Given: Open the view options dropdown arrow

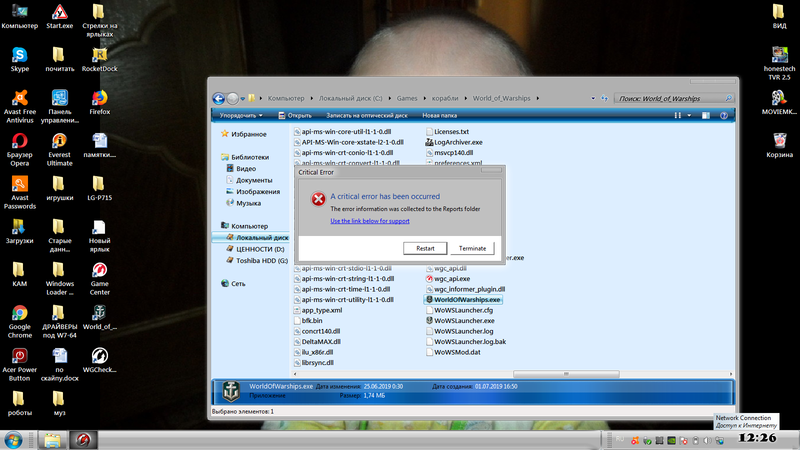Looking at the screenshot, I should 689,116.
